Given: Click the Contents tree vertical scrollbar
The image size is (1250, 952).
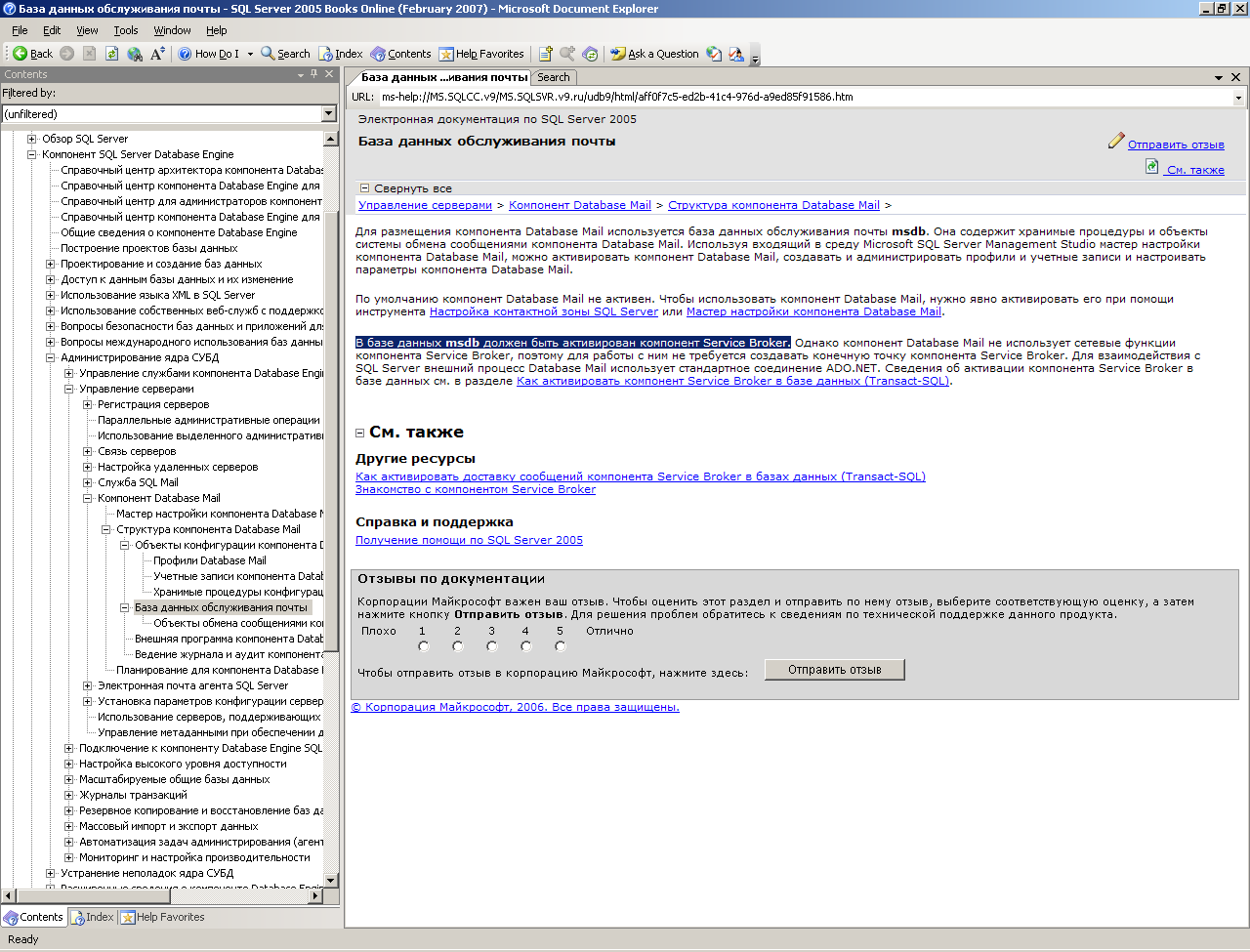Looking at the screenshot, I should pos(330,508).
